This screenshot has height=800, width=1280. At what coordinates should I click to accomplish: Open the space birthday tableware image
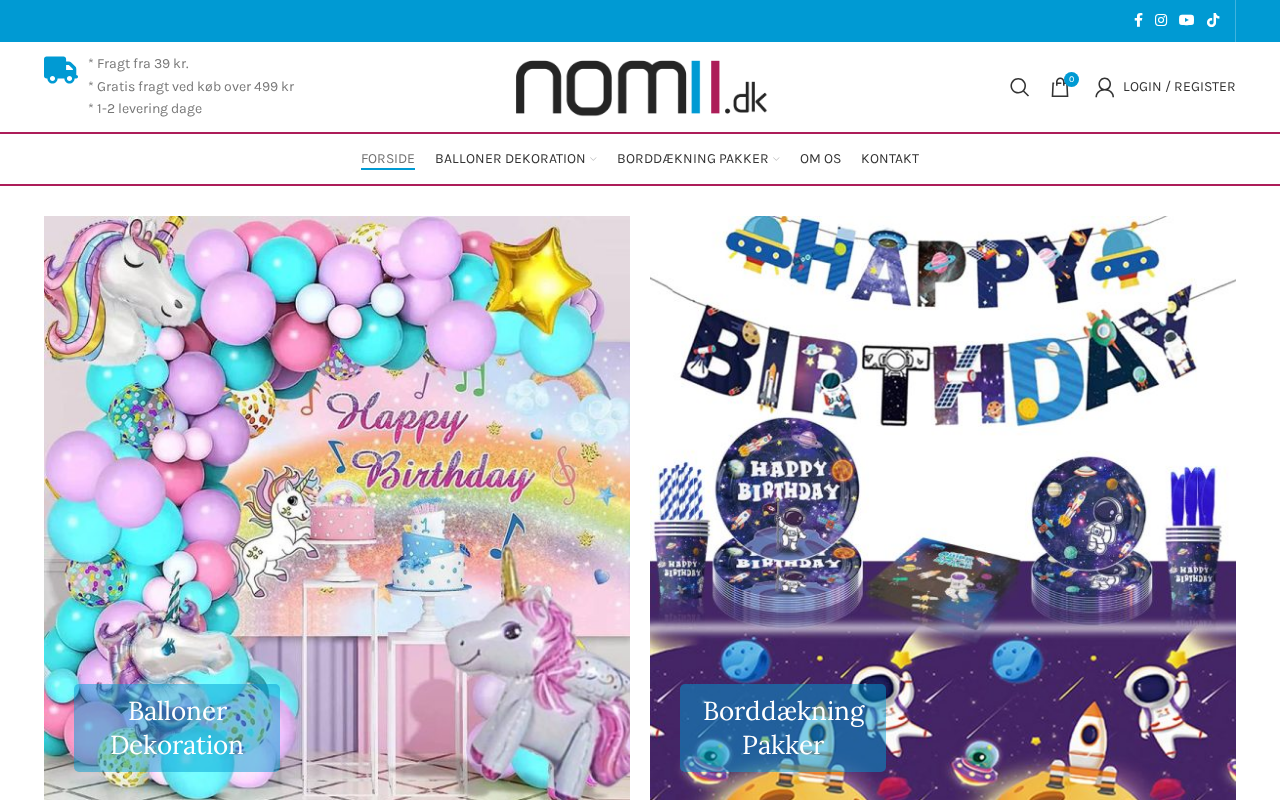point(943,450)
